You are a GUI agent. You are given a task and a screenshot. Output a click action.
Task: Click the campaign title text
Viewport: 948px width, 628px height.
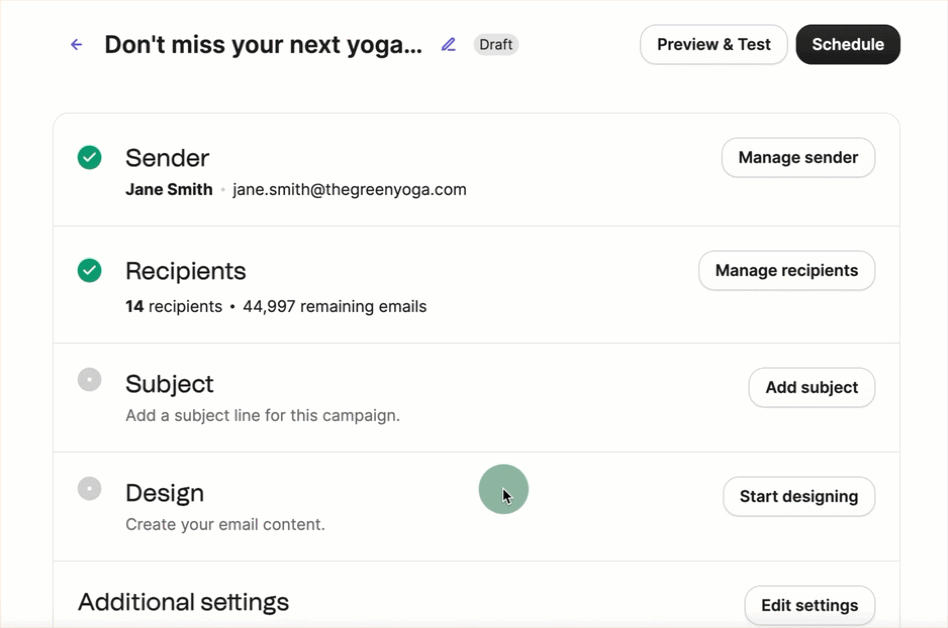point(263,45)
